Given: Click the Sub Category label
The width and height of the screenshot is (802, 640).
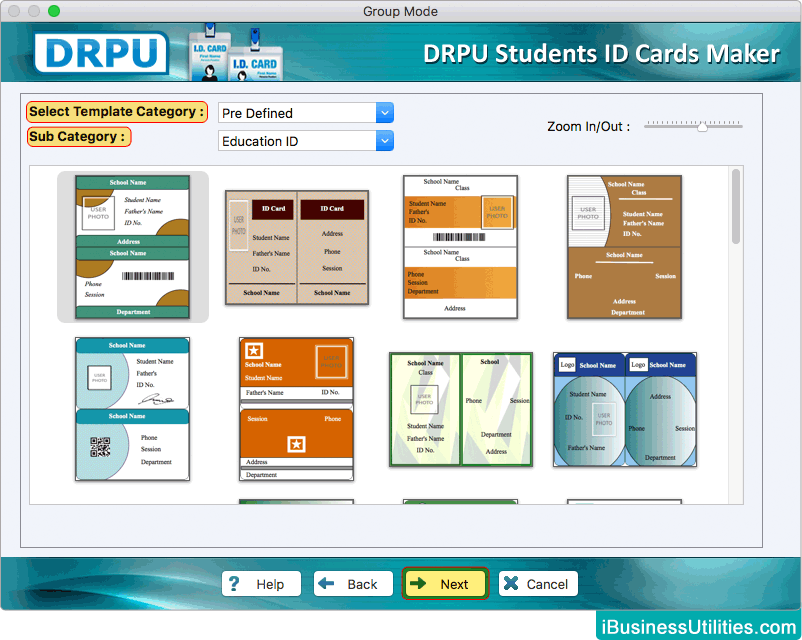Looking at the screenshot, I should click(x=79, y=137).
